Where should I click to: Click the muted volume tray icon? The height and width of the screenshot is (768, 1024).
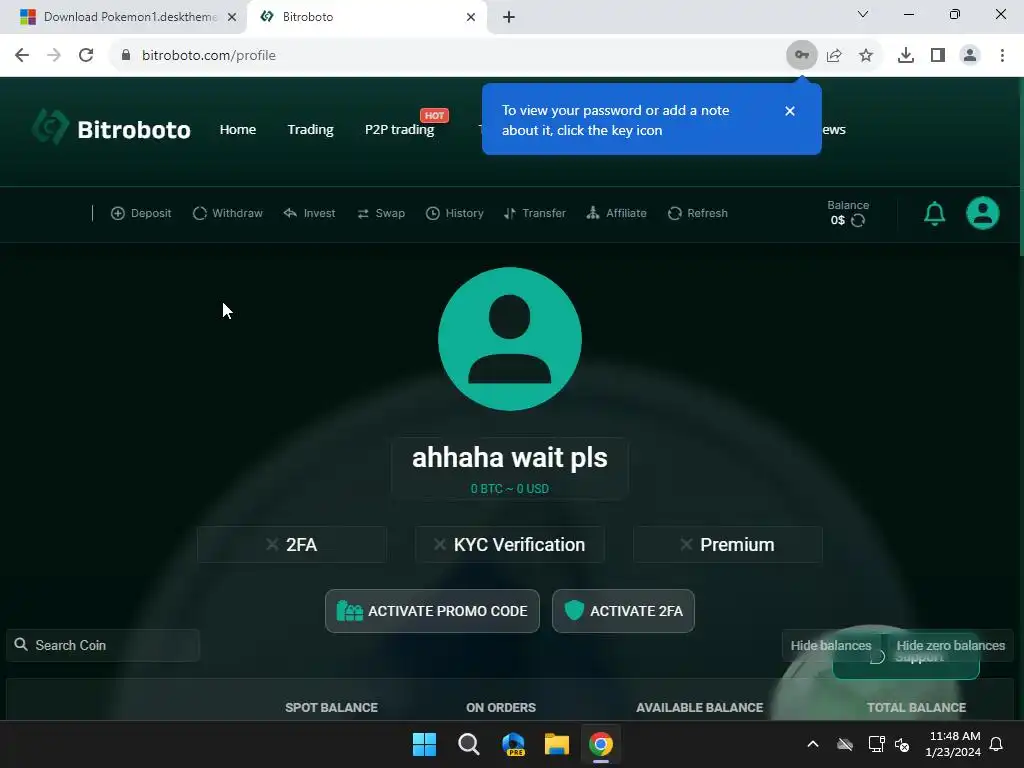[x=902, y=744]
